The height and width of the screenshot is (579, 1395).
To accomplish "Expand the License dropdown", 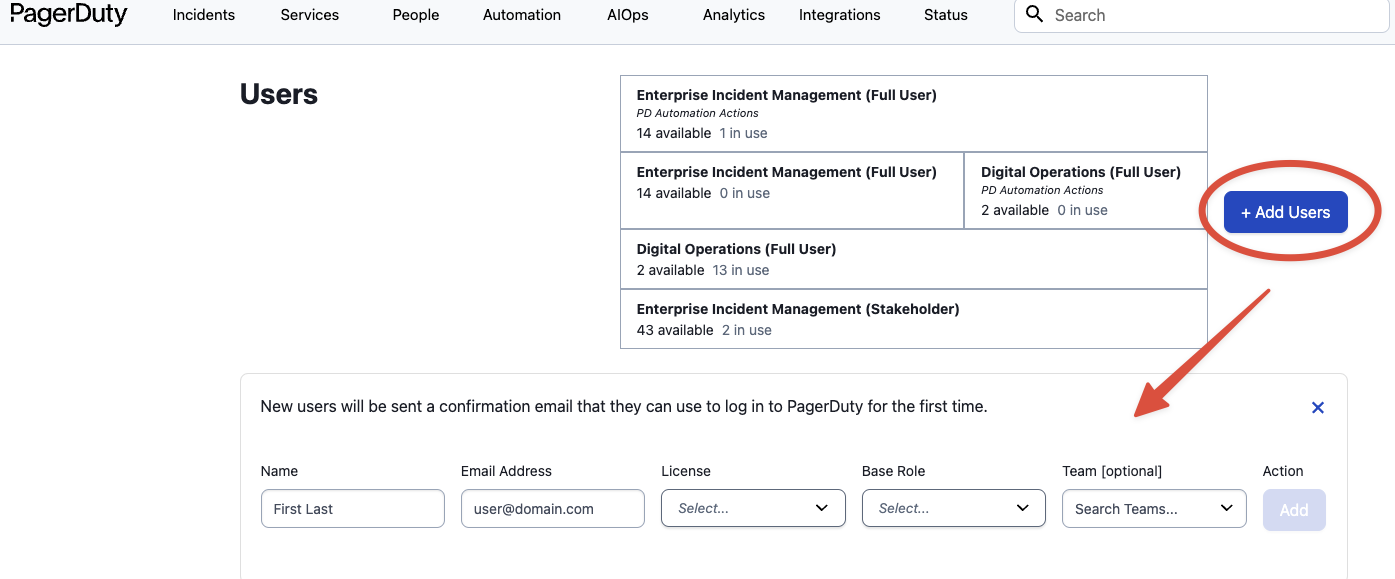I will [x=753, y=508].
